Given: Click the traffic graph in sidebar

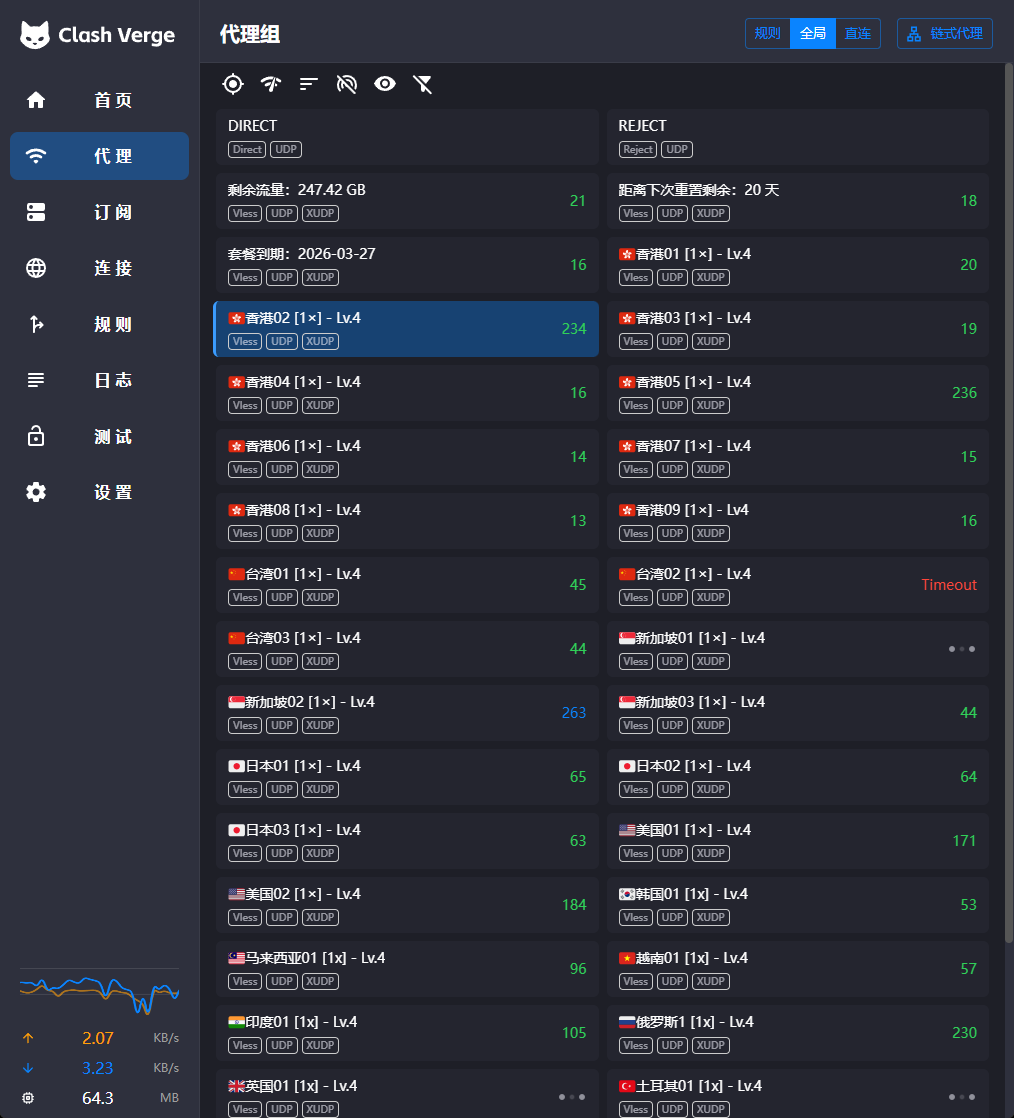Looking at the screenshot, I should [x=99, y=991].
